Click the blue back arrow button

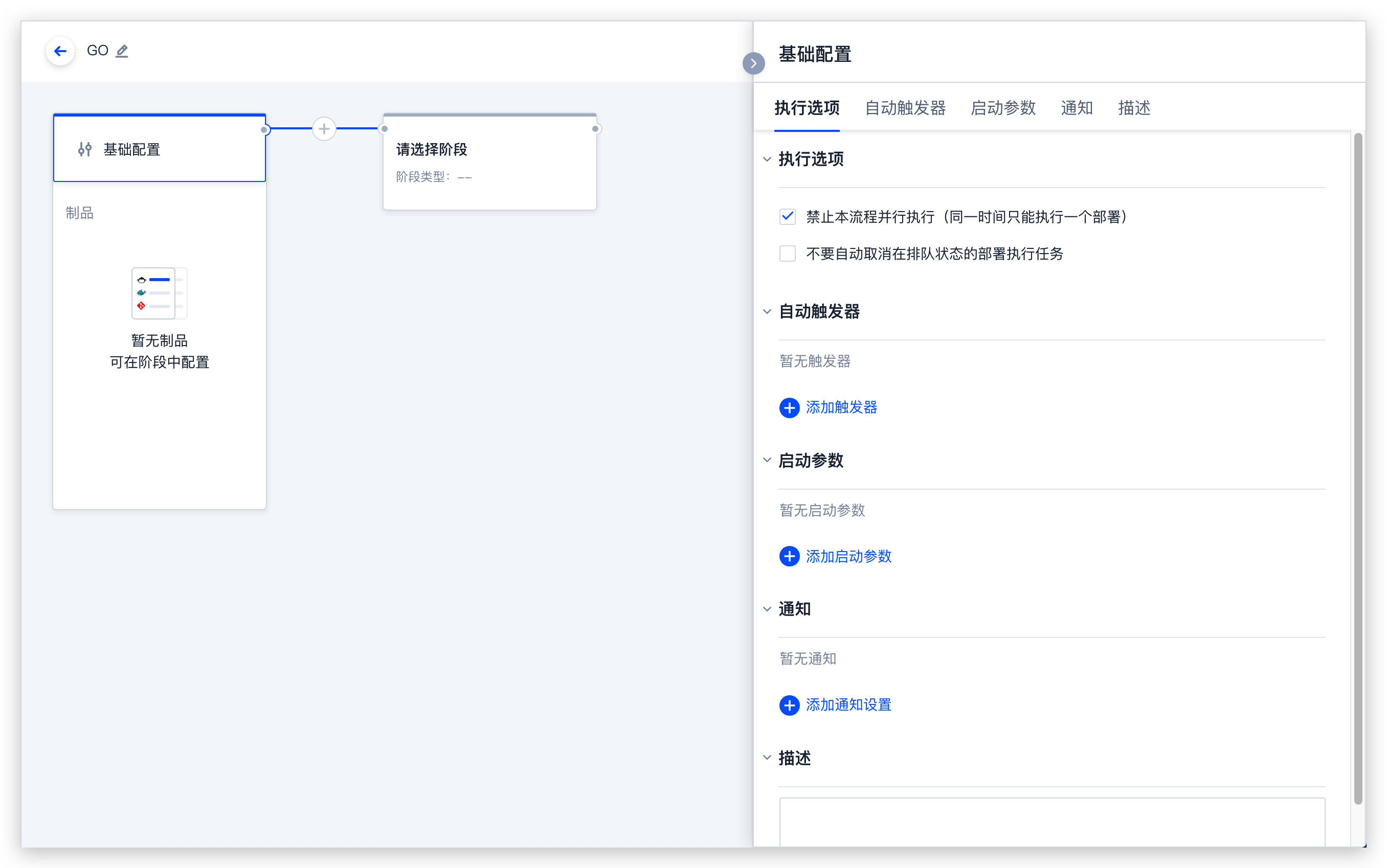point(60,51)
